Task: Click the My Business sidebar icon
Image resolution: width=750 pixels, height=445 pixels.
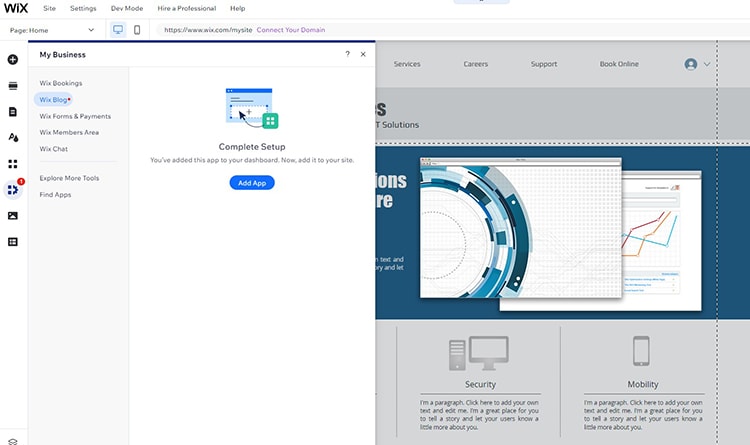Action: pos(13,190)
